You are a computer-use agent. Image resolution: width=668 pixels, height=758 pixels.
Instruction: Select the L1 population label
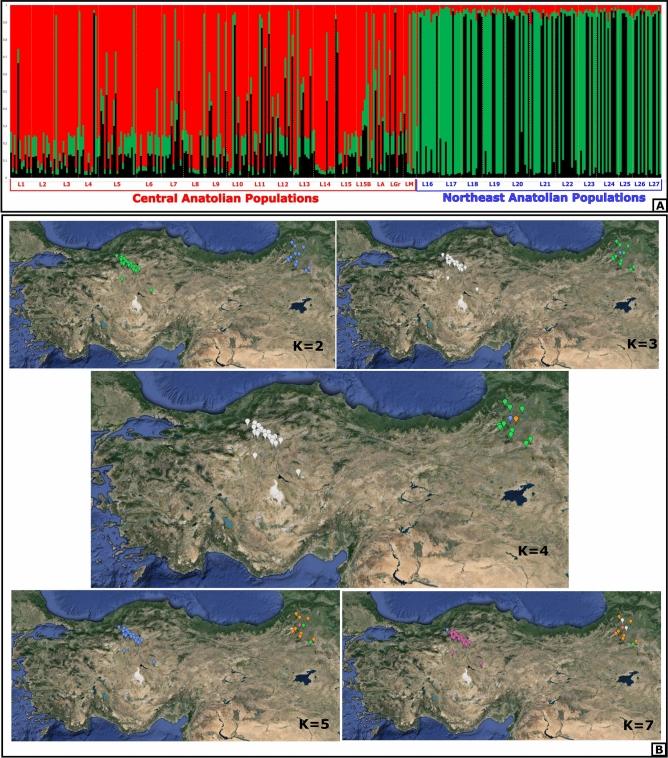pos(21,184)
